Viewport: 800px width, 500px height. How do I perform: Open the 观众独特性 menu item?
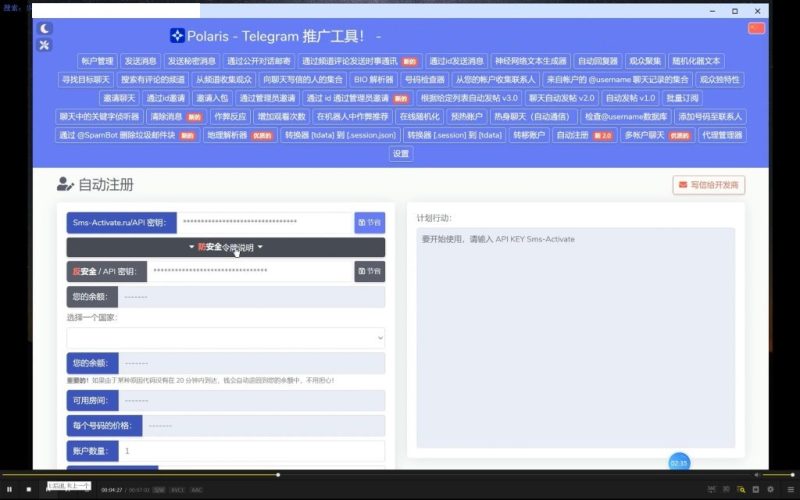point(719,80)
